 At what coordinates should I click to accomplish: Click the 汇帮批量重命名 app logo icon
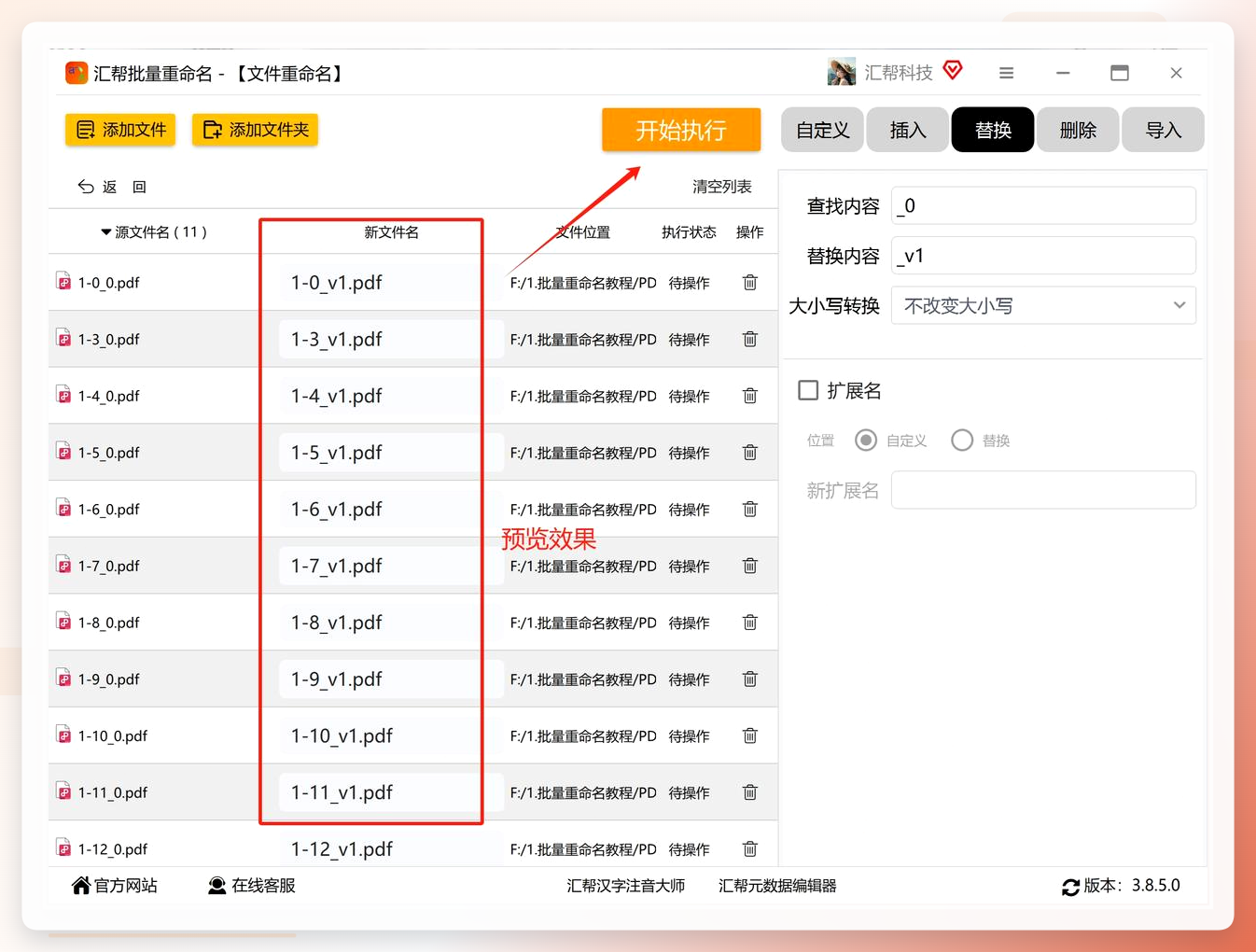[x=77, y=73]
